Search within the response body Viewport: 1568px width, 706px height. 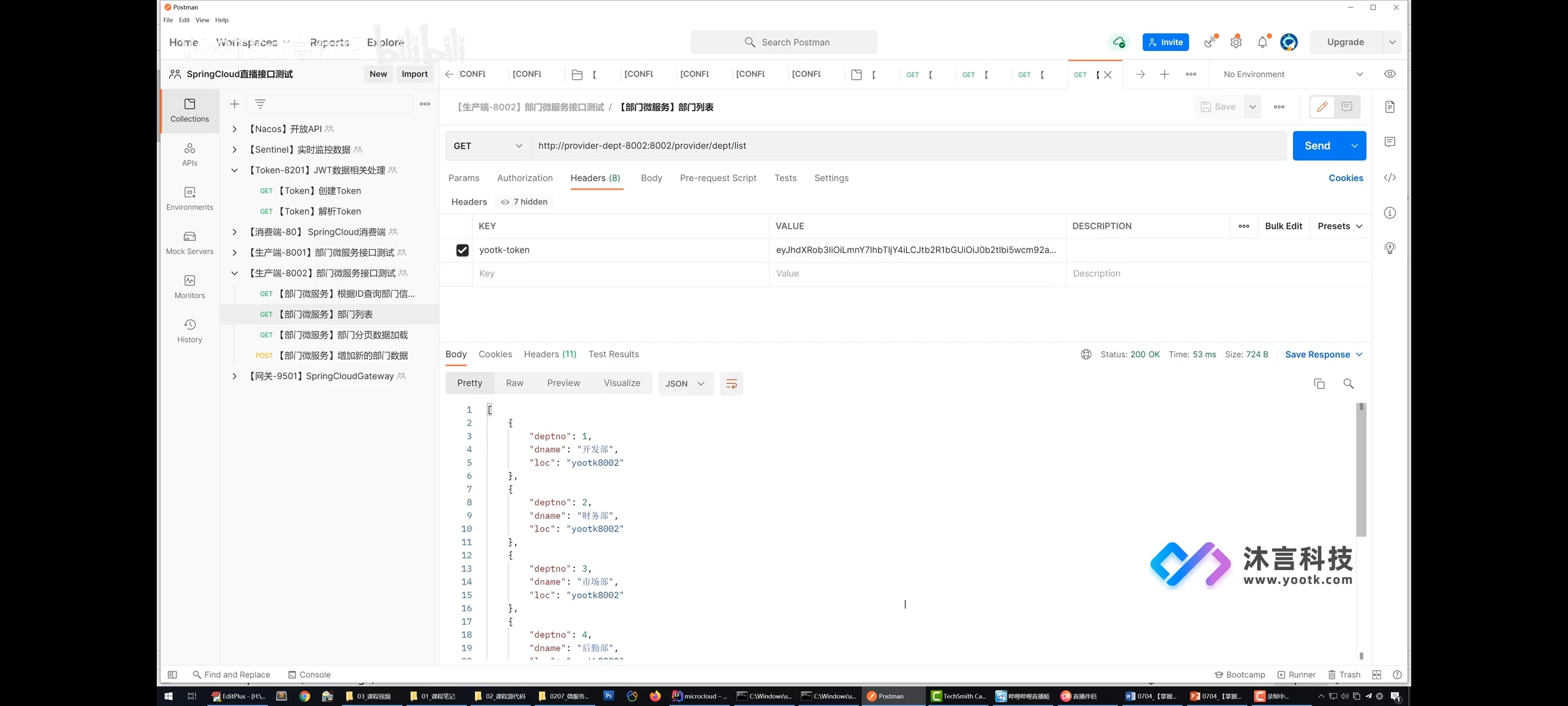coord(1348,384)
